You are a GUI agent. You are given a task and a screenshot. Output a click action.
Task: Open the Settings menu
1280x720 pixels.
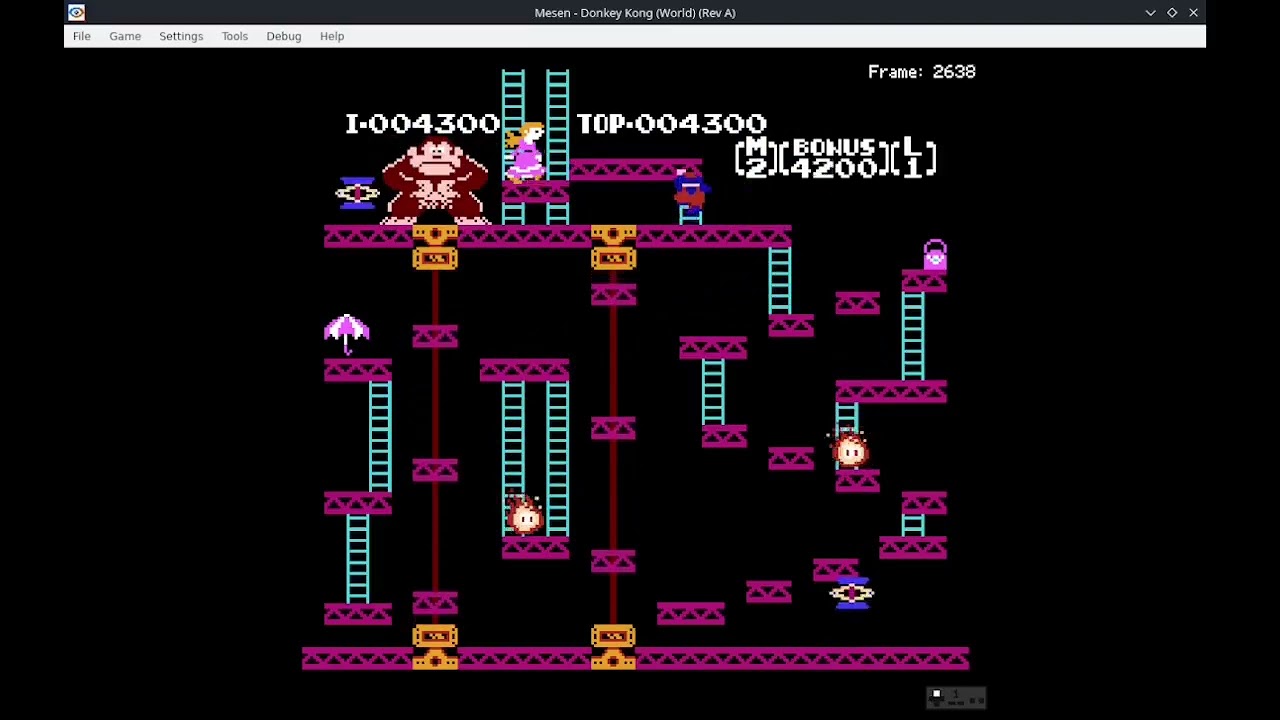181,36
